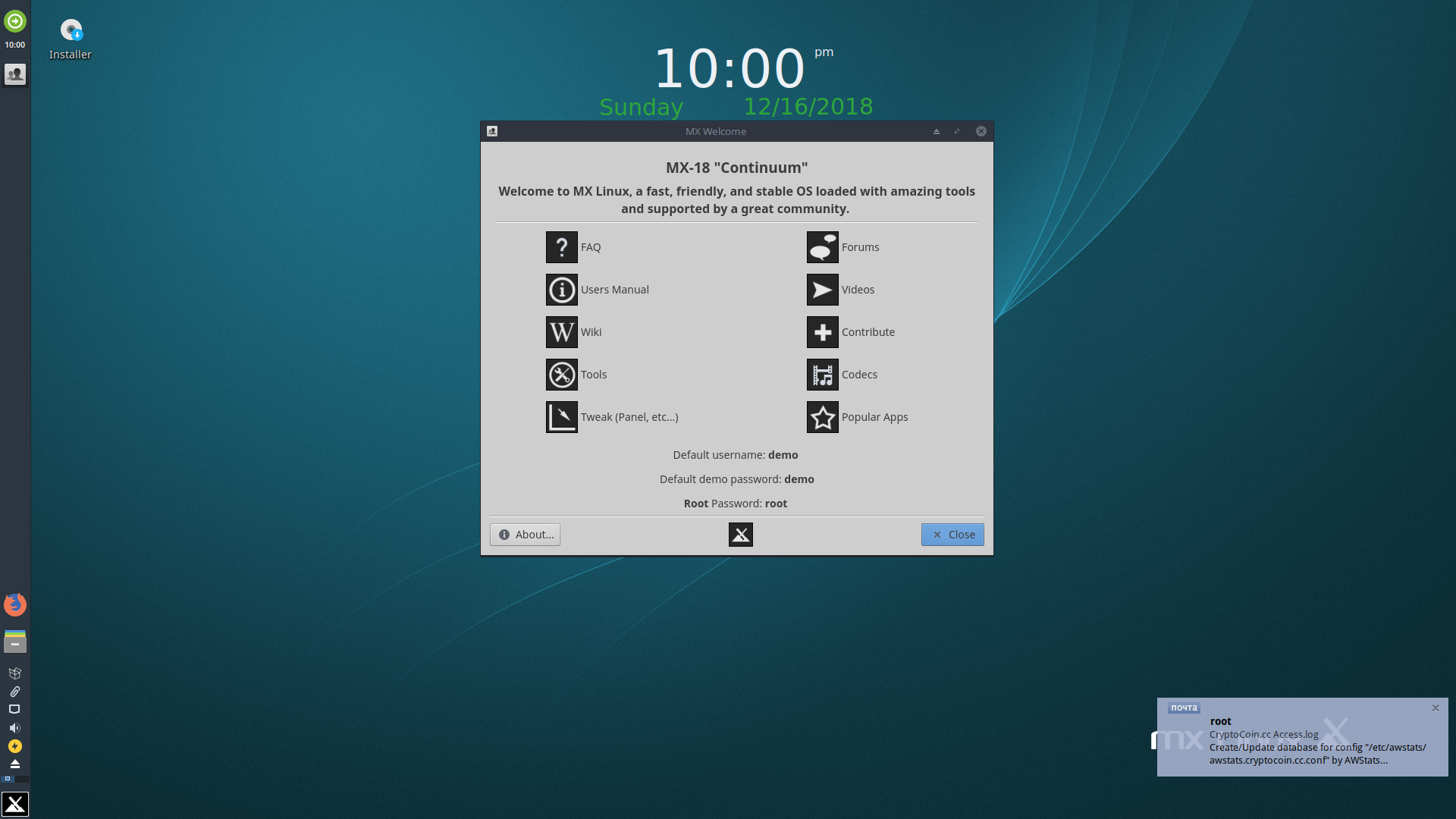1456x819 pixels.
Task: Open Tweak (Panel, etc...) icon
Action: (561, 417)
